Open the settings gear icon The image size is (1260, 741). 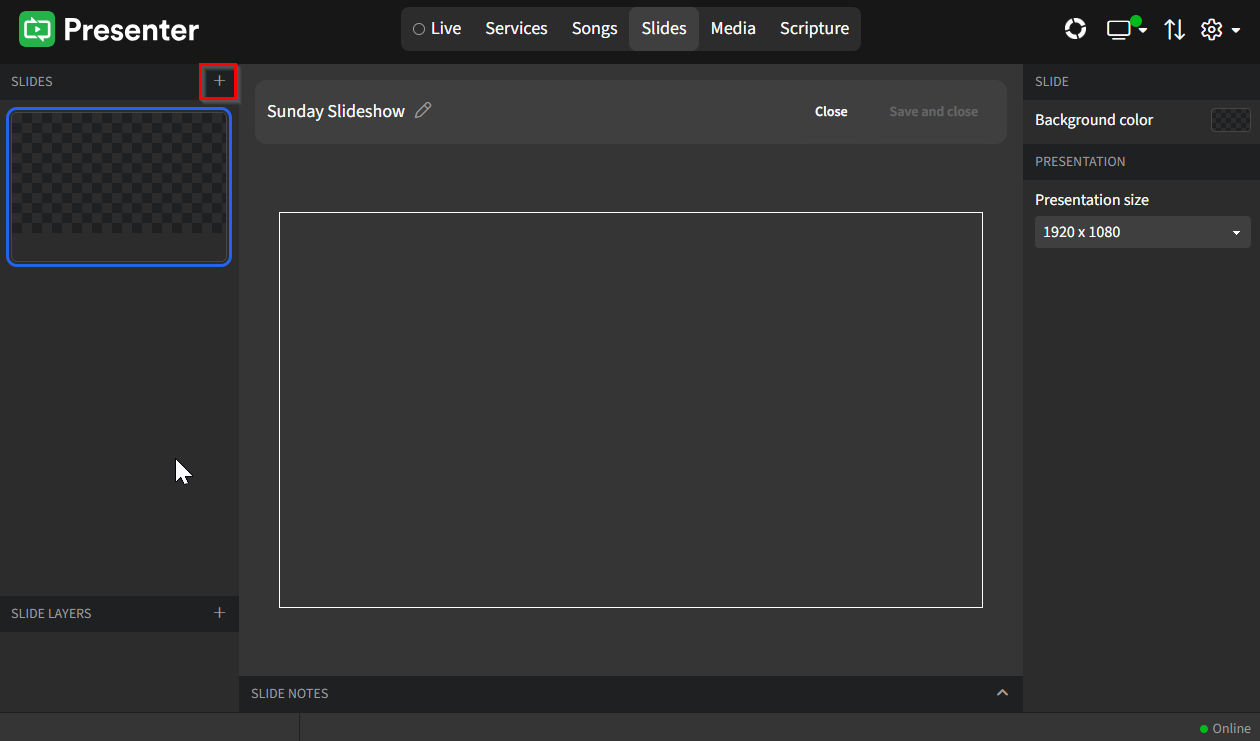click(1212, 29)
